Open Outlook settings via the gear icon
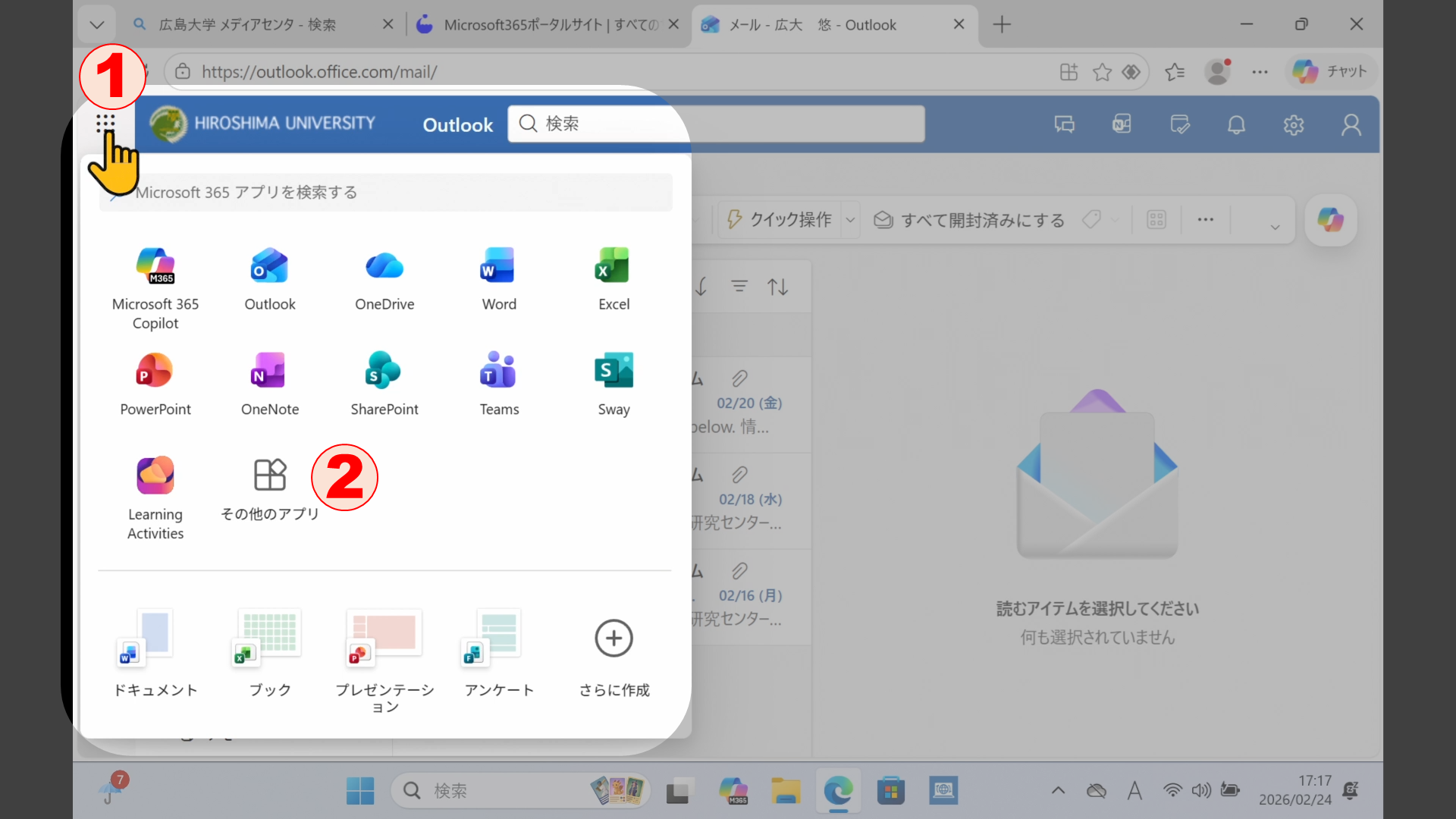 pos(1293,124)
